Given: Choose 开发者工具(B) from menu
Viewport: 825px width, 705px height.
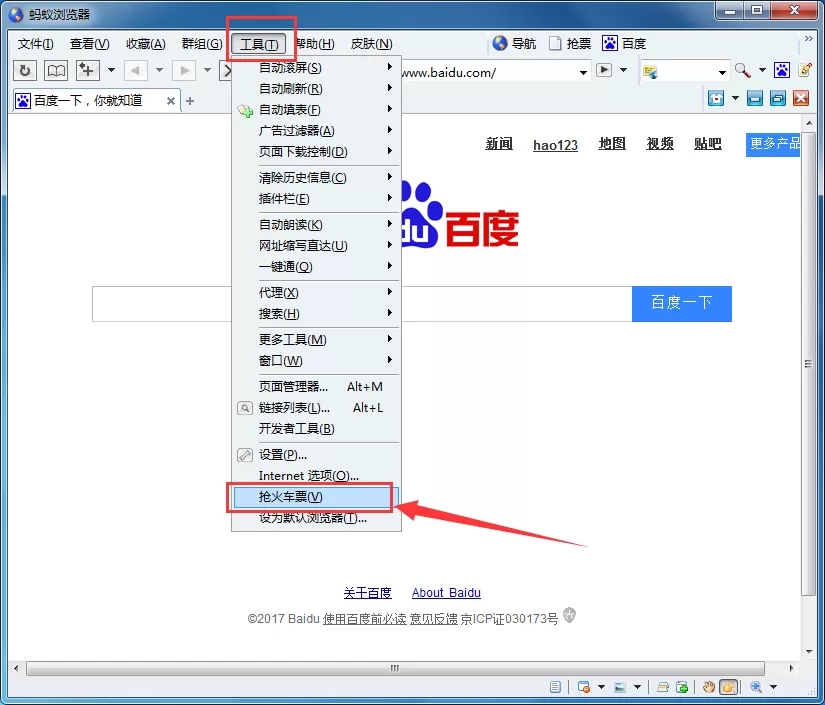Looking at the screenshot, I should coord(316,429).
